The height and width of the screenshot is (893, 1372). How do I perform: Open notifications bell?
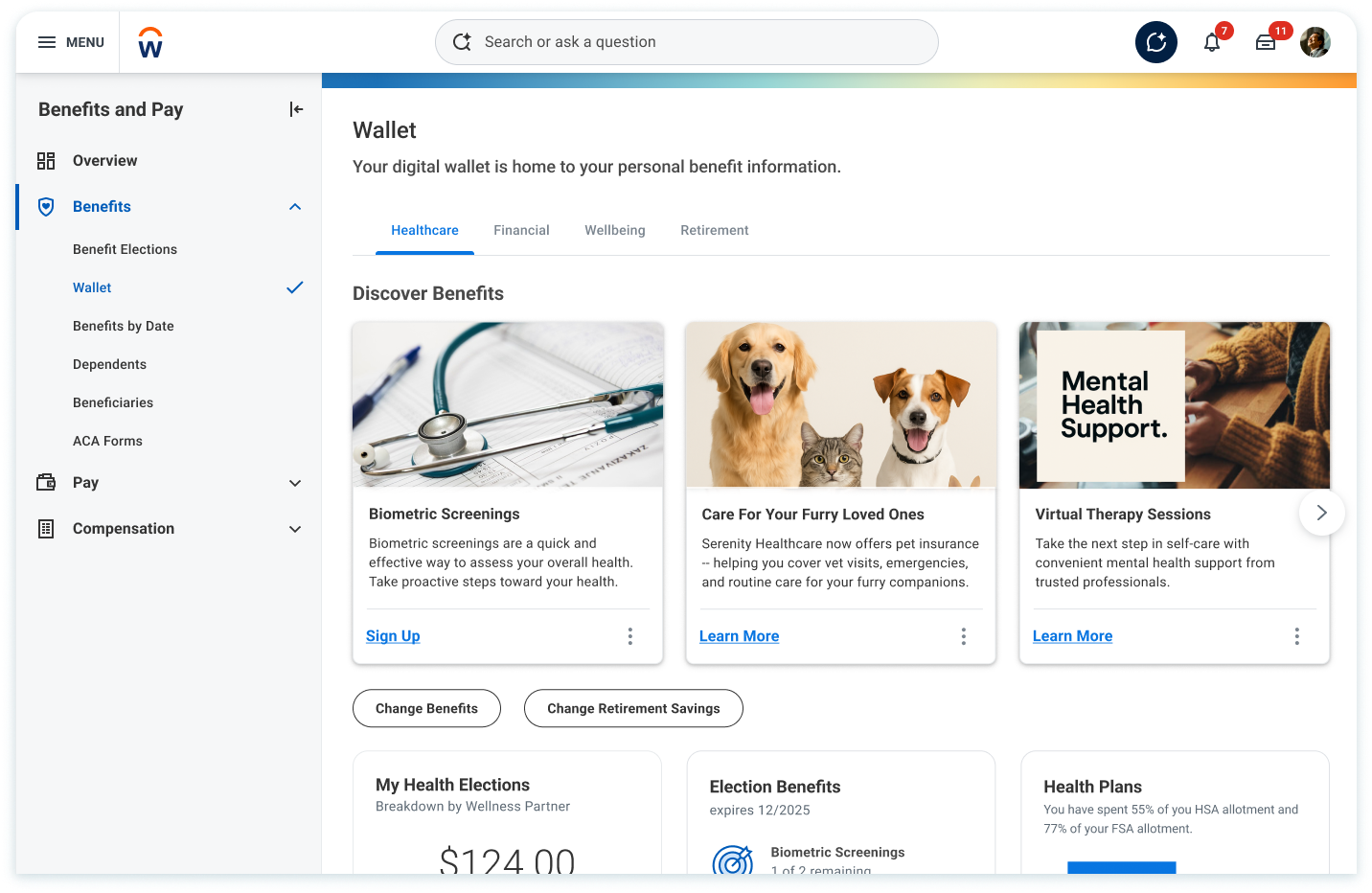(x=1212, y=42)
